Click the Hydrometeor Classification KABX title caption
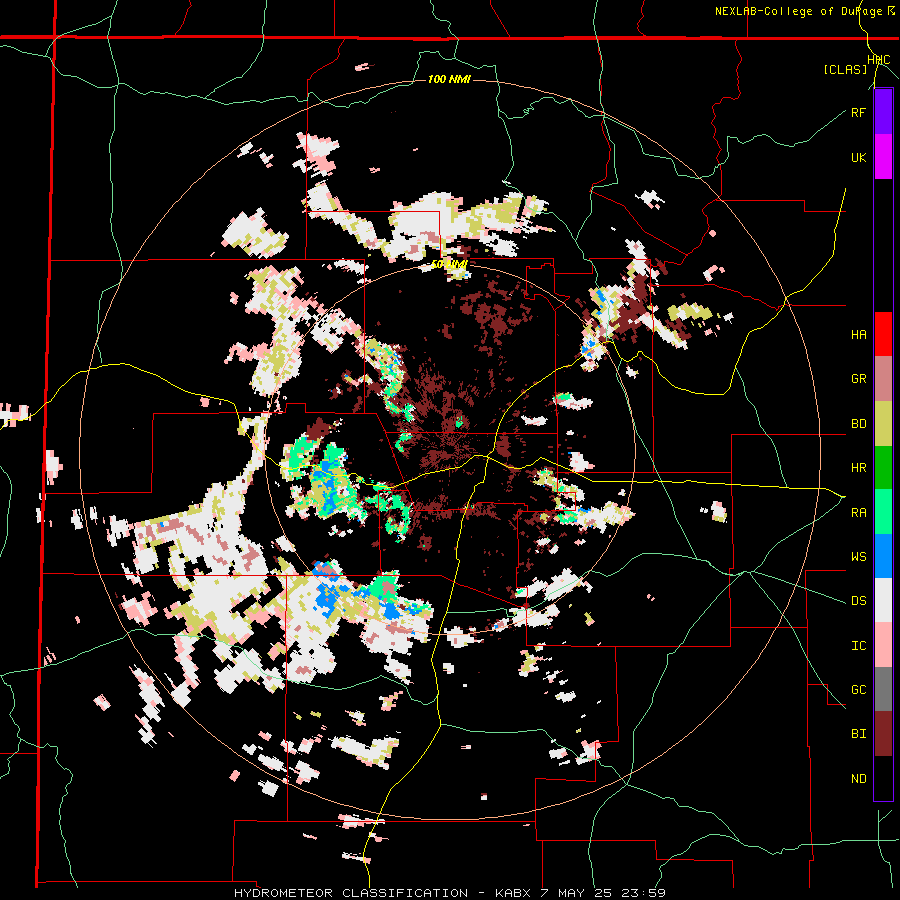Screen dimensions: 900x900 coord(449,893)
